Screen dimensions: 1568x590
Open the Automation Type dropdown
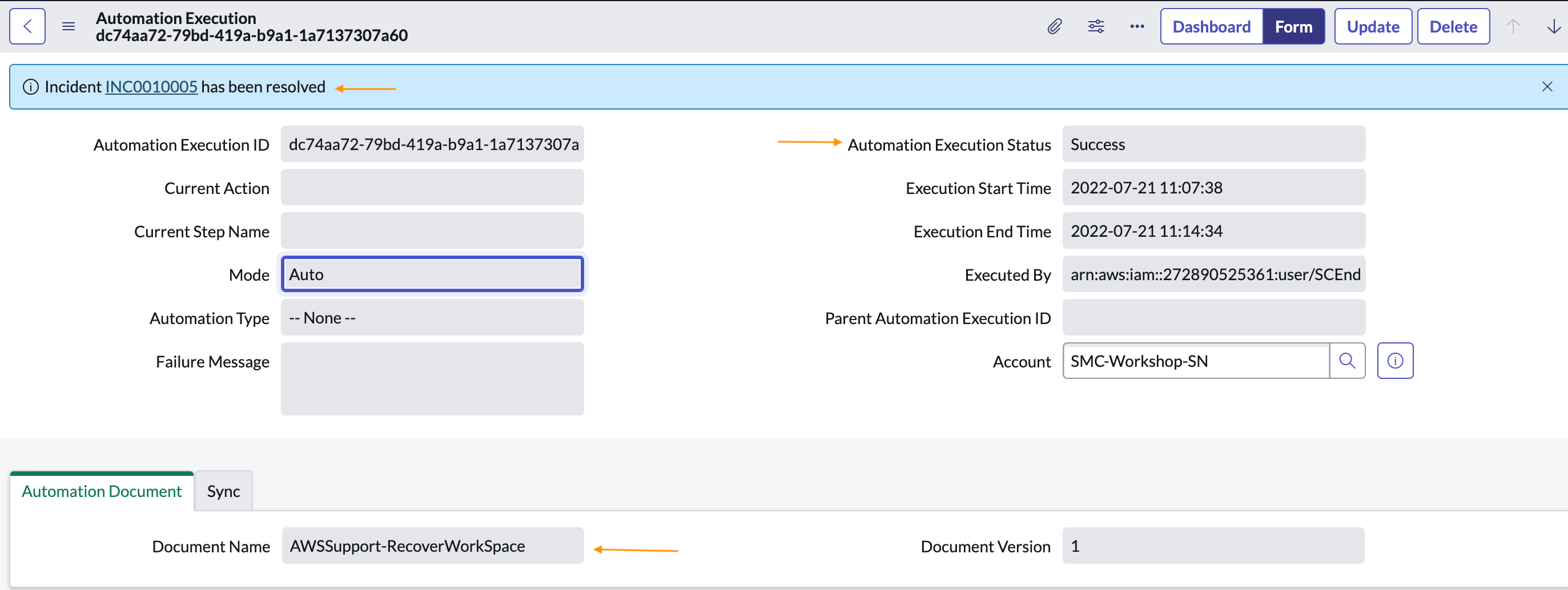pos(432,317)
